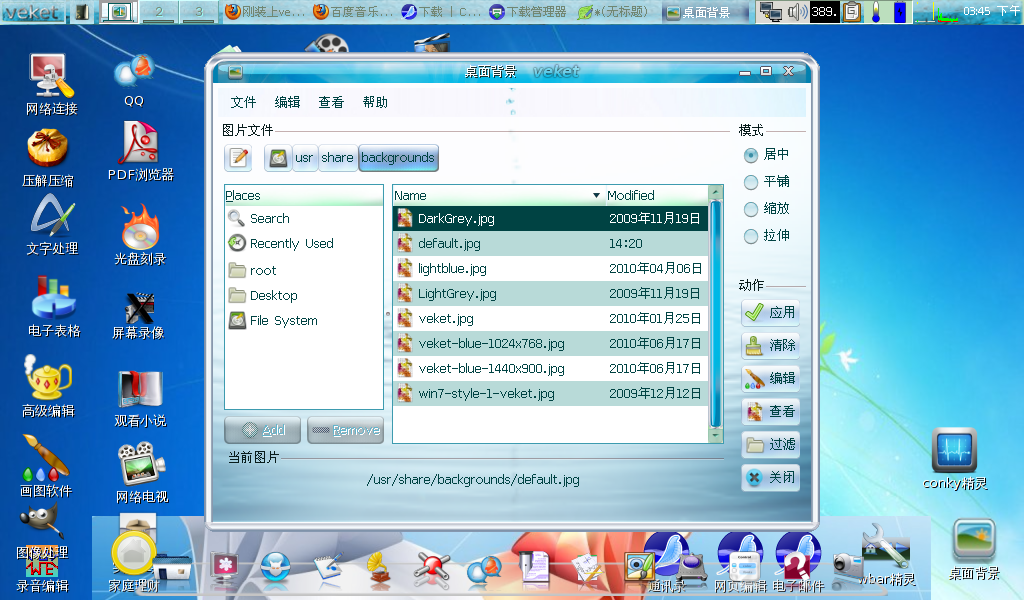
Task: Select the usr path segment
Action: (304, 158)
